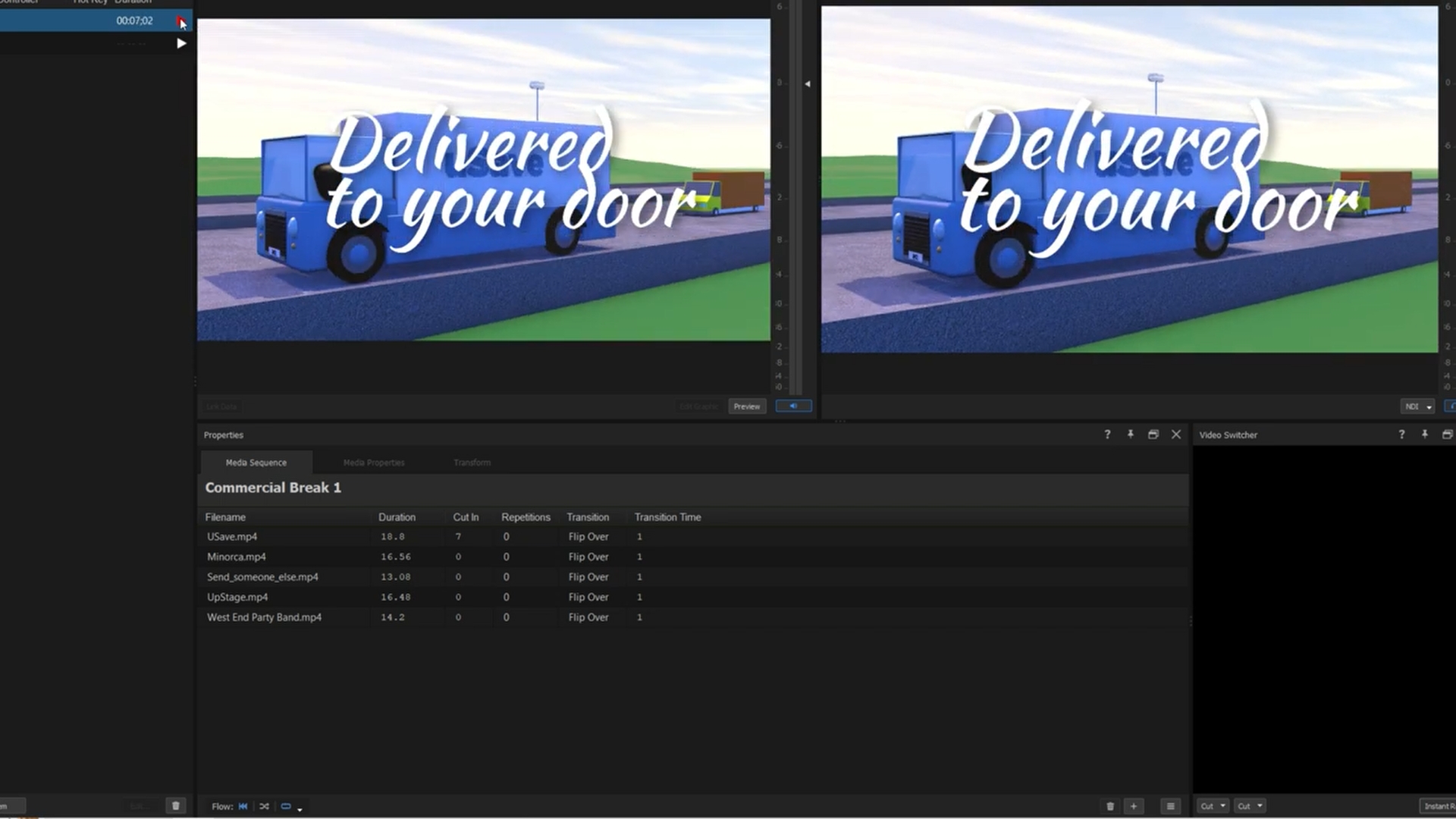The height and width of the screenshot is (819, 1456).
Task: Toggle the audio speaker button beside Preview
Action: pyautogui.click(x=793, y=406)
